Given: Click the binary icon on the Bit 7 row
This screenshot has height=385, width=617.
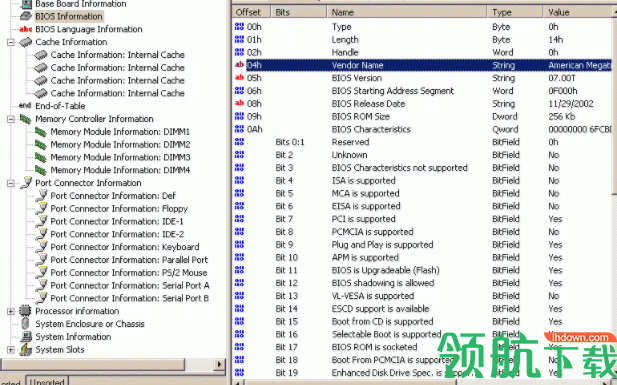Looking at the screenshot, I should [239, 218].
